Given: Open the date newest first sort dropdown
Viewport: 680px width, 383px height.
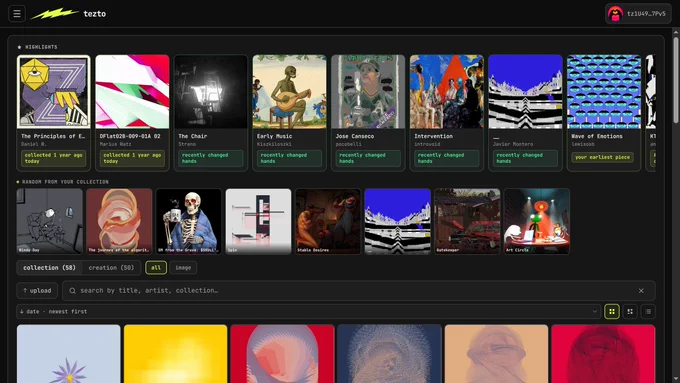Looking at the screenshot, I should (308, 311).
